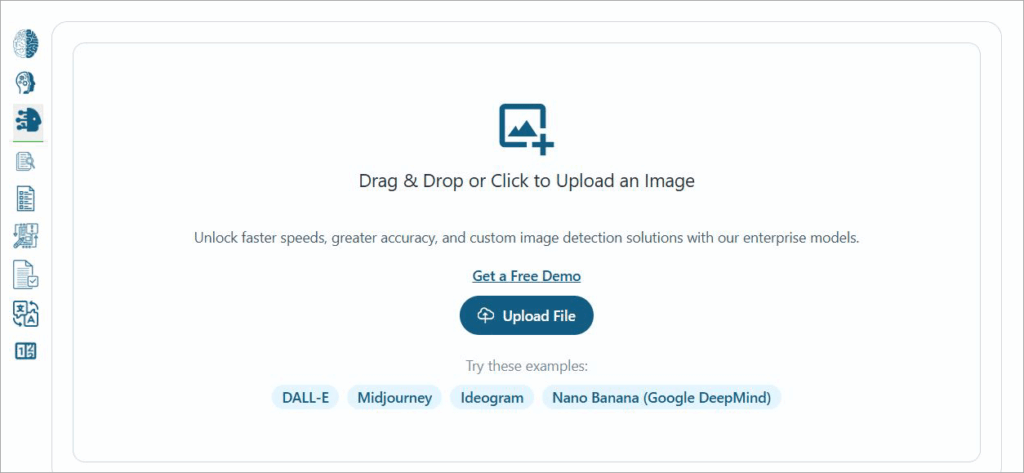
Task: Open the head-with-gears AI tool icon
Action: coord(26,83)
